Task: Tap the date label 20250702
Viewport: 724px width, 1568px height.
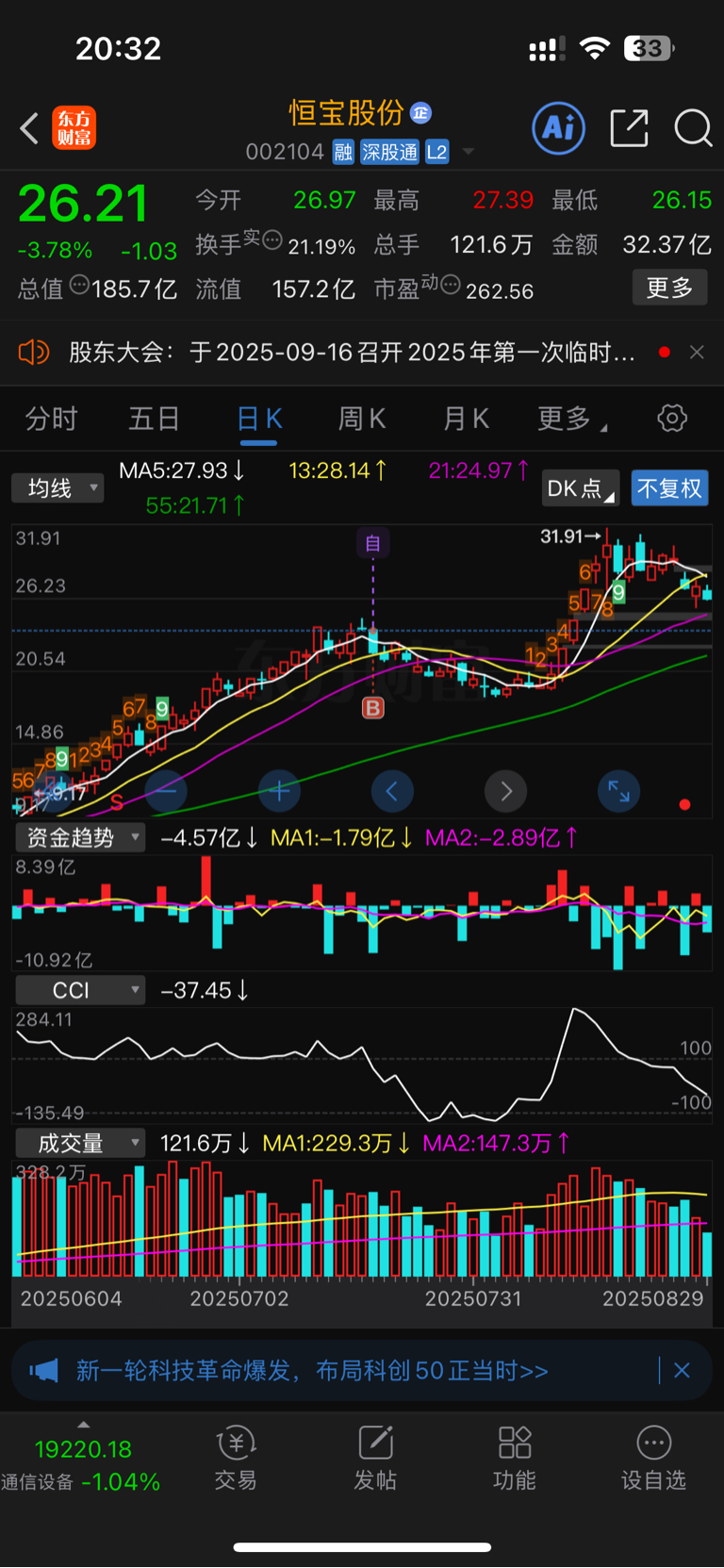Action: [x=239, y=1298]
